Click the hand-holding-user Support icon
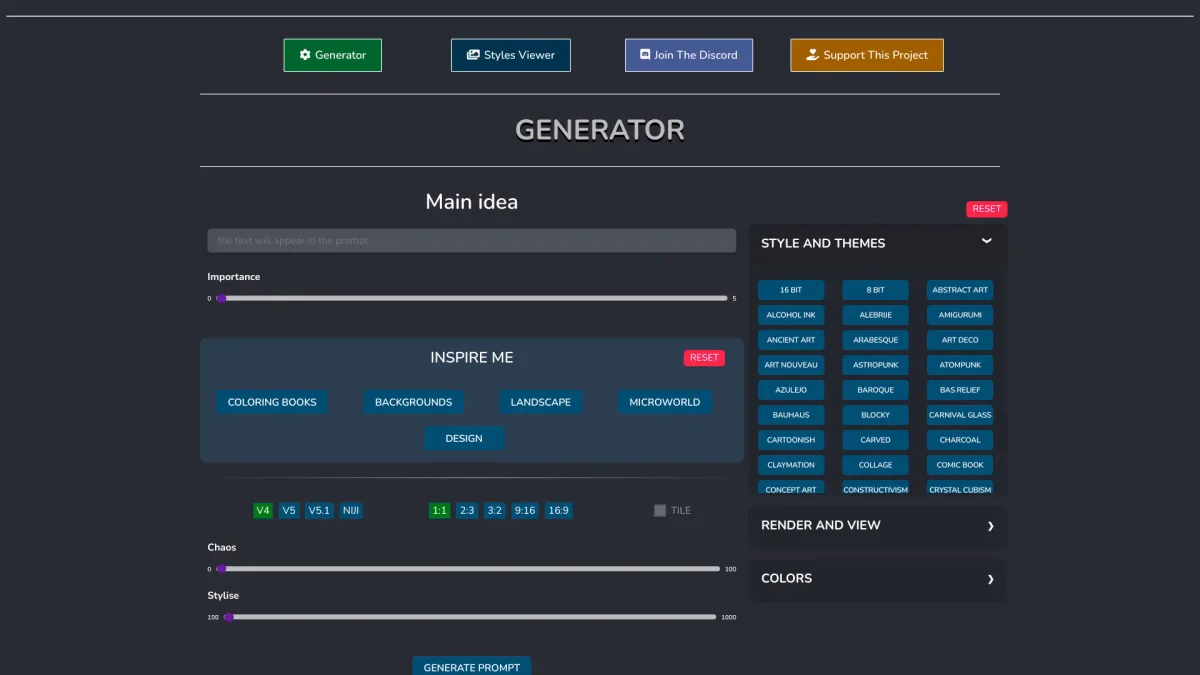The height and width of the screenshot is (675, 1200). (812, 55)
